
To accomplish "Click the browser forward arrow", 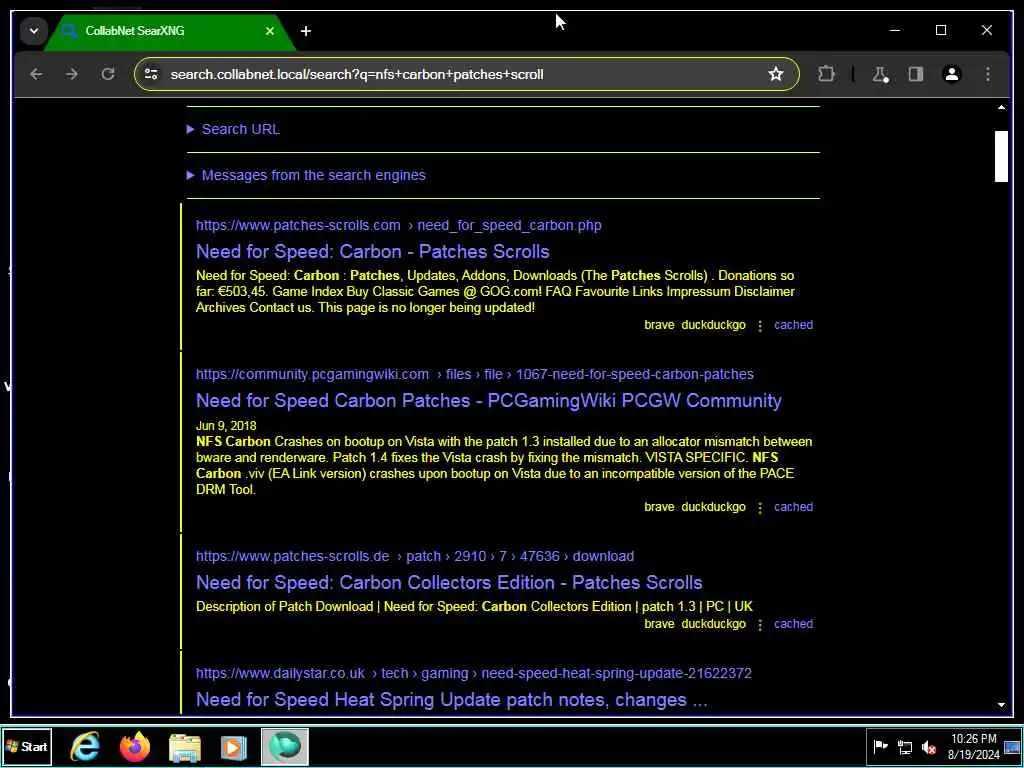I will [72, 74].
